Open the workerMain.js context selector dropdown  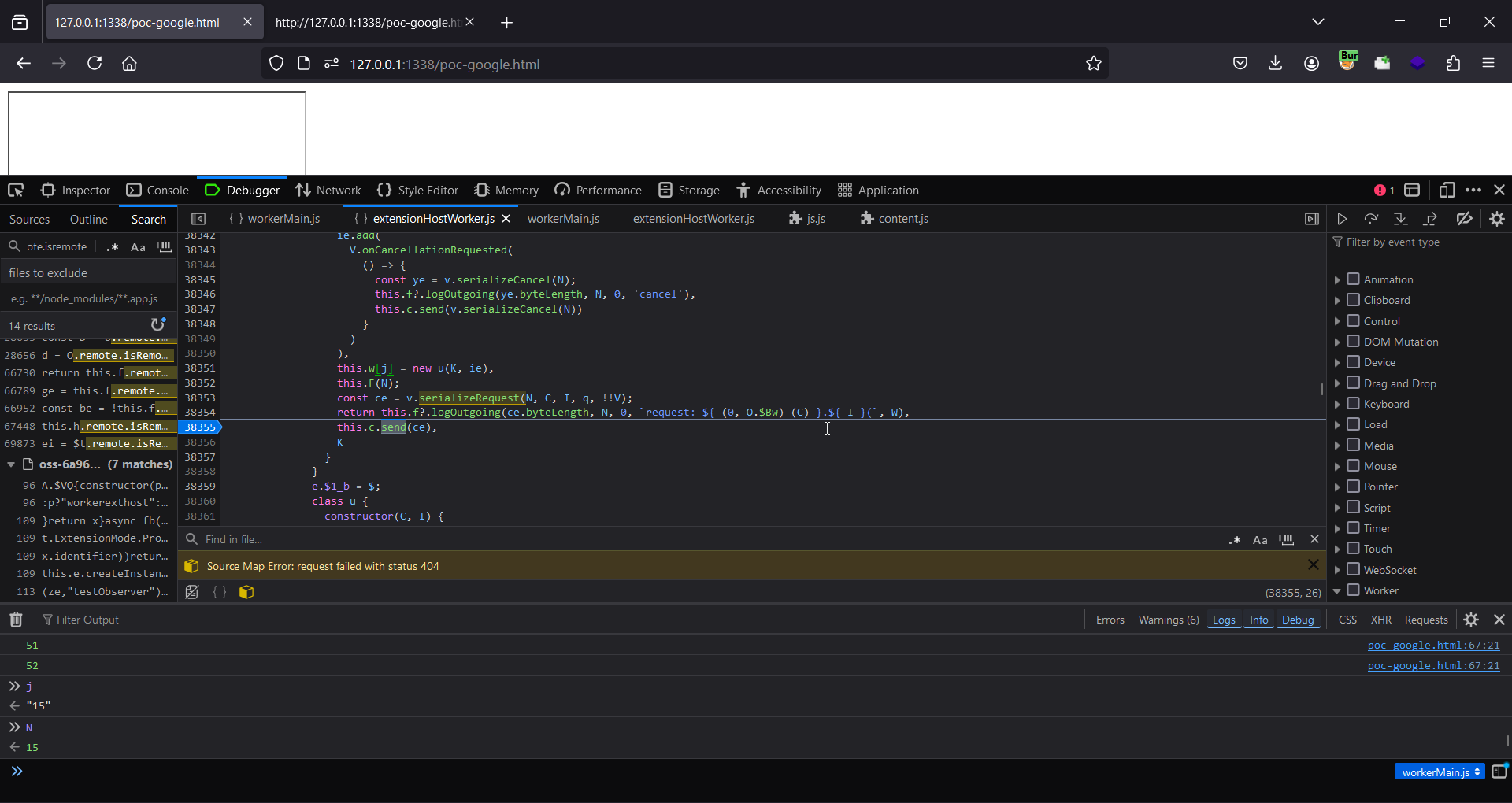pos(1439,772)
